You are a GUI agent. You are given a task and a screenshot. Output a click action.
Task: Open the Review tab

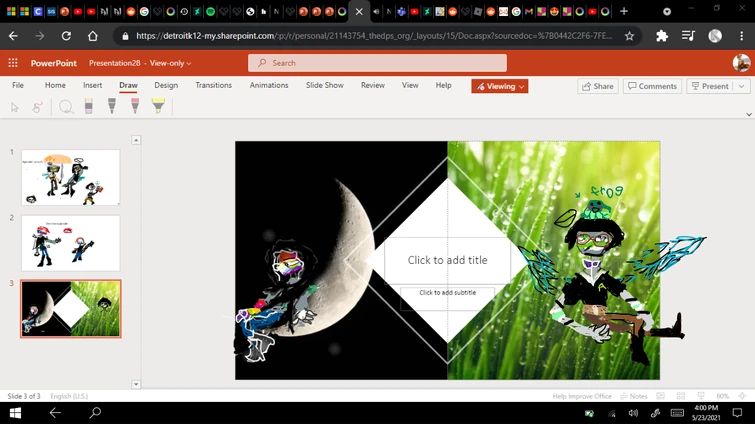coord(373,85)
